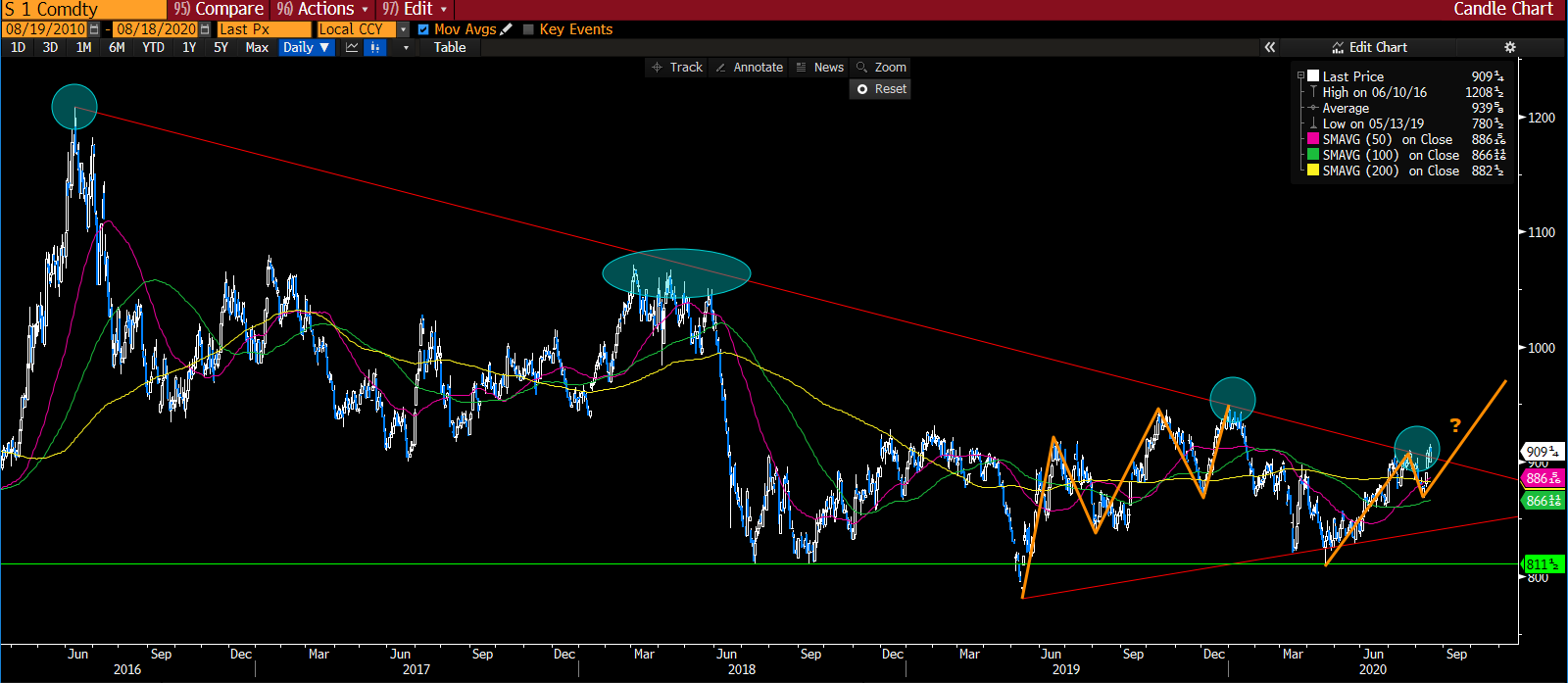Click the Last Price white color swatch
Screen dimensions: 1568x683
[x=1313, y=75]
